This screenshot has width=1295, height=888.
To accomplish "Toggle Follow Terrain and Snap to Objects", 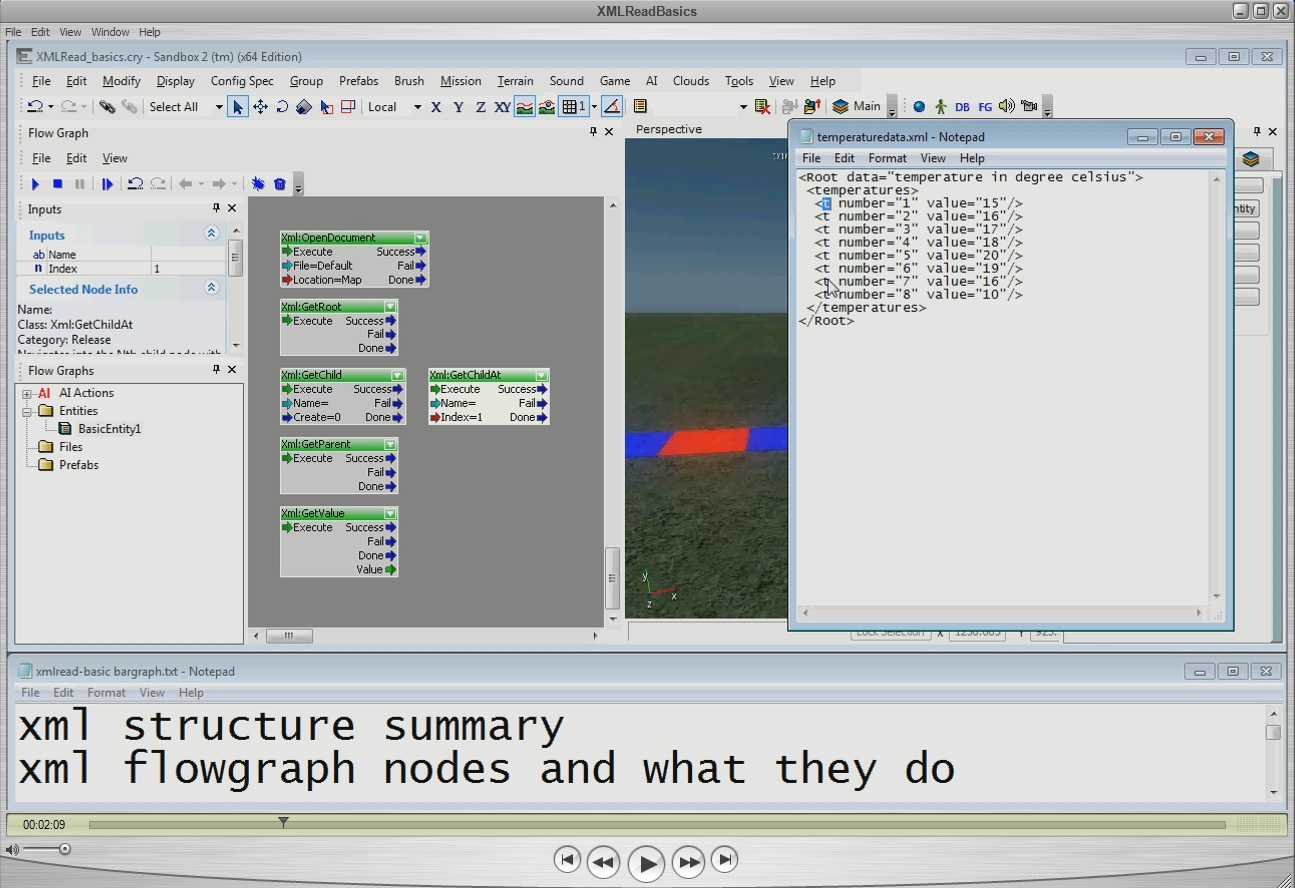I will pos(547,107).
